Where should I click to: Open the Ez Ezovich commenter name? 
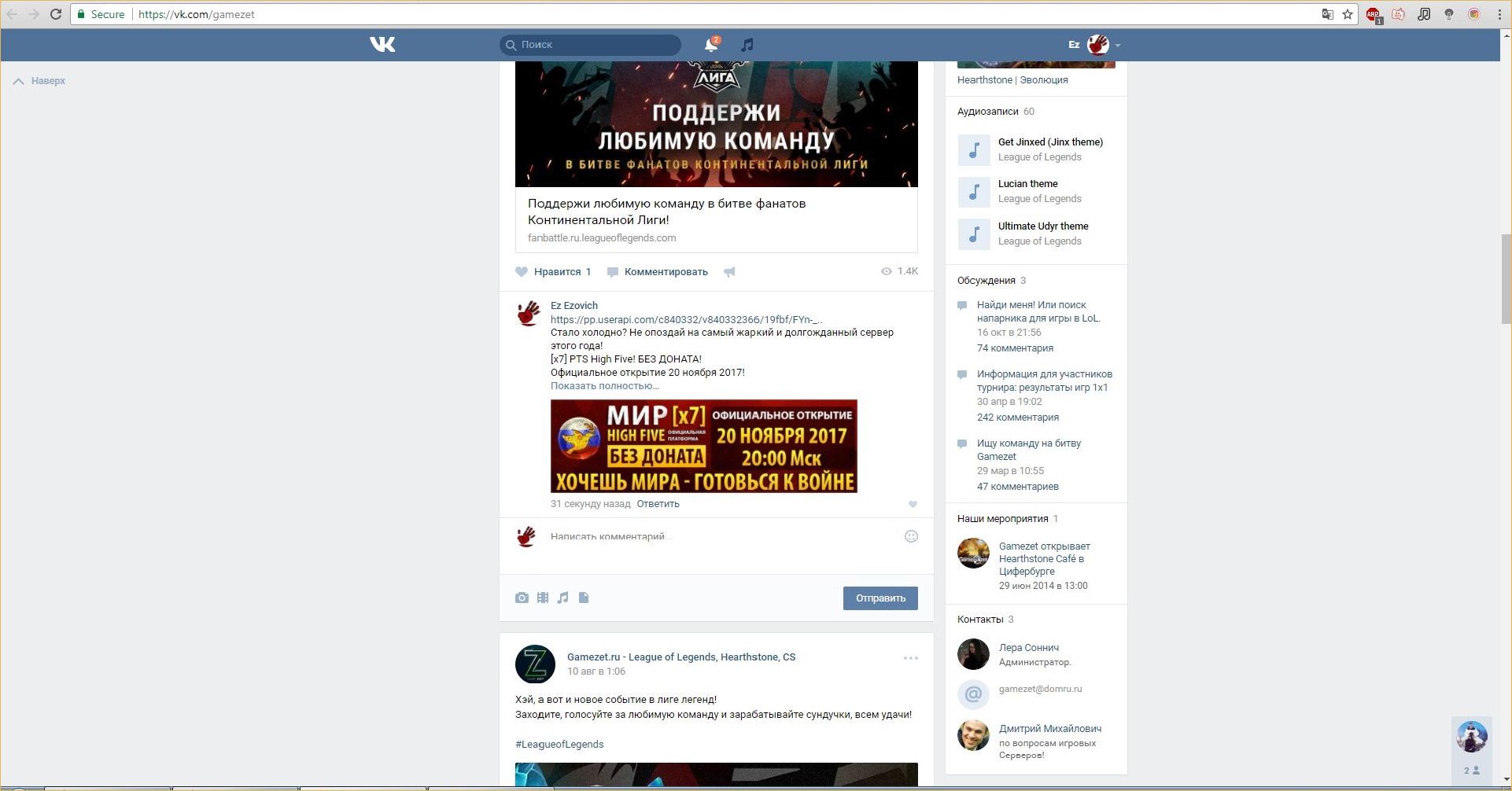tap(574, 306)
